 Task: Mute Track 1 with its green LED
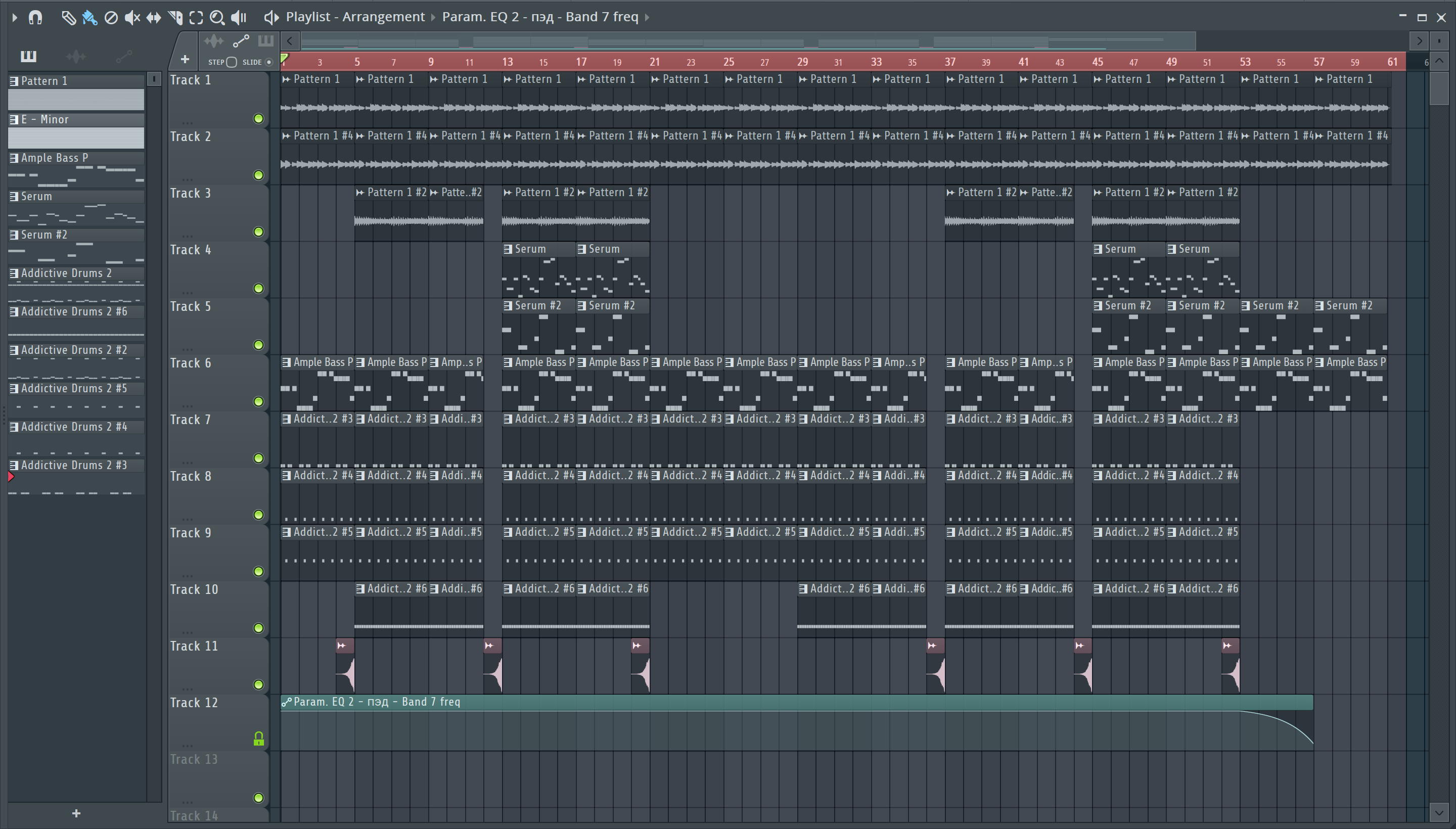(258, 118)
